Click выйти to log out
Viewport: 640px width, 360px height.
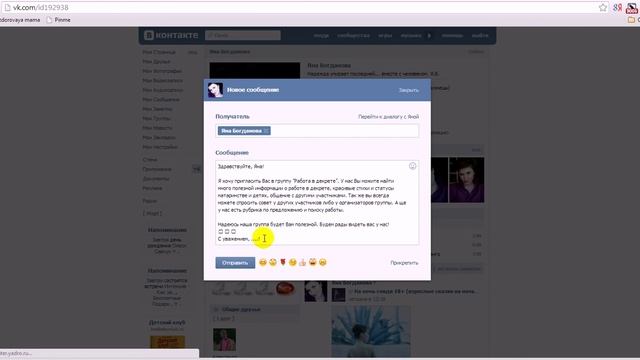(x=480, y=36)
